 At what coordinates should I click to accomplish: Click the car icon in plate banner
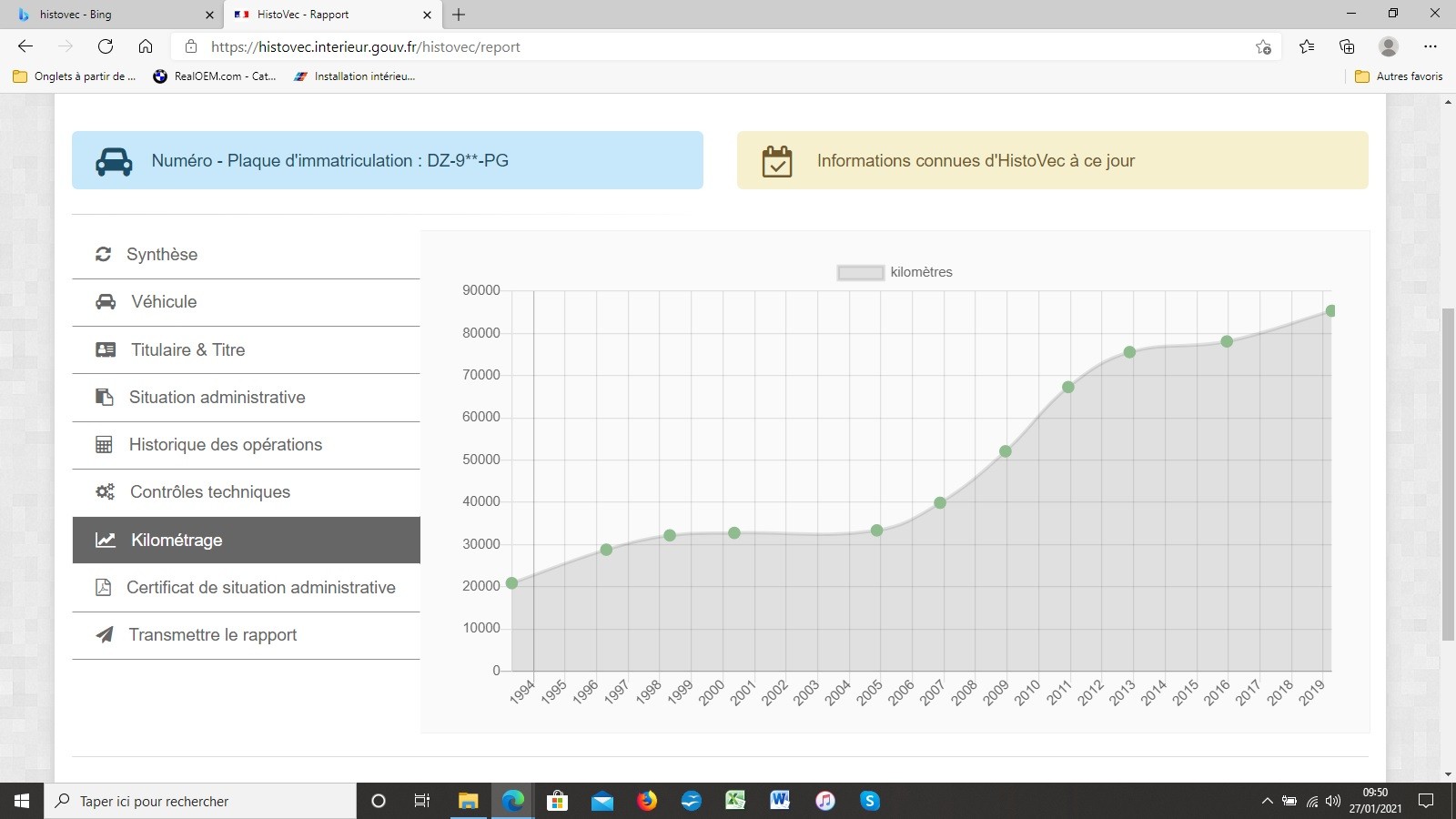(114, 161)
